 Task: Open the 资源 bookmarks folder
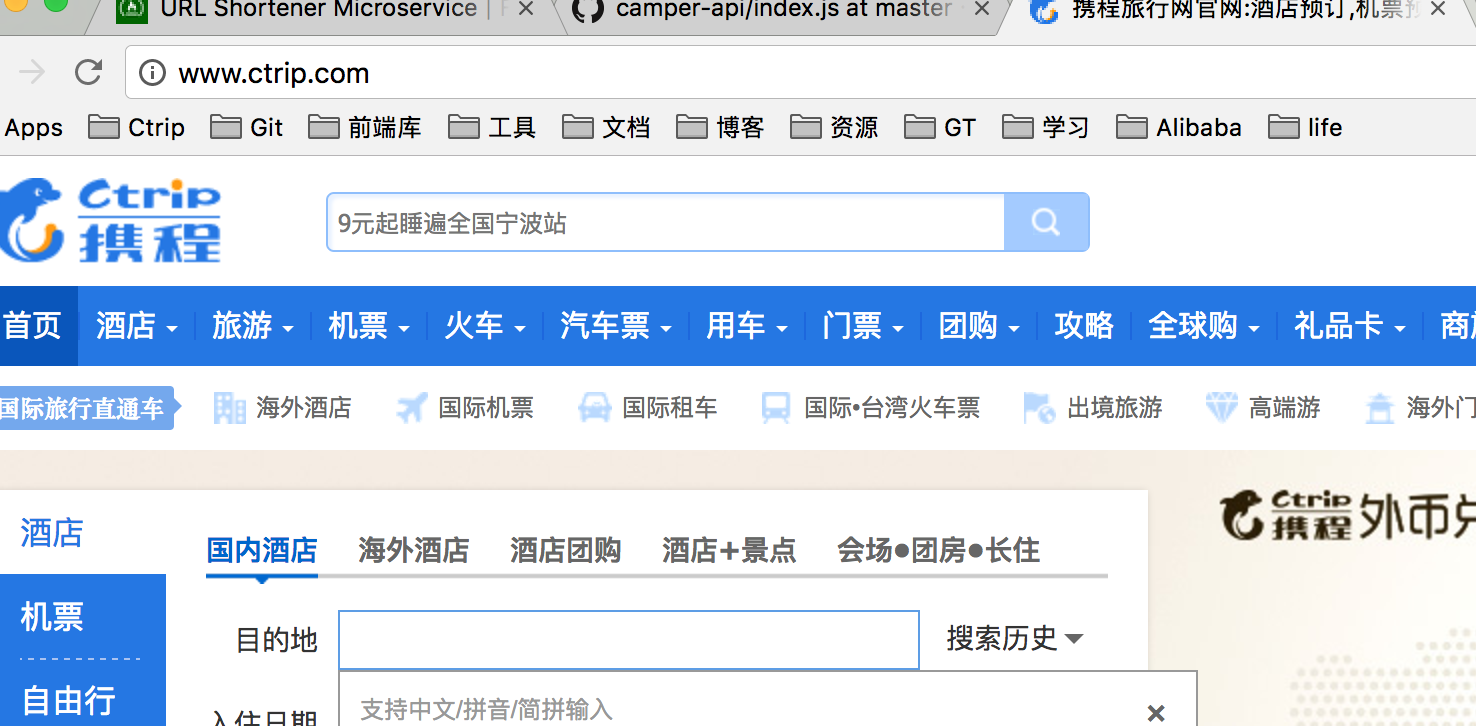(834, 127)
